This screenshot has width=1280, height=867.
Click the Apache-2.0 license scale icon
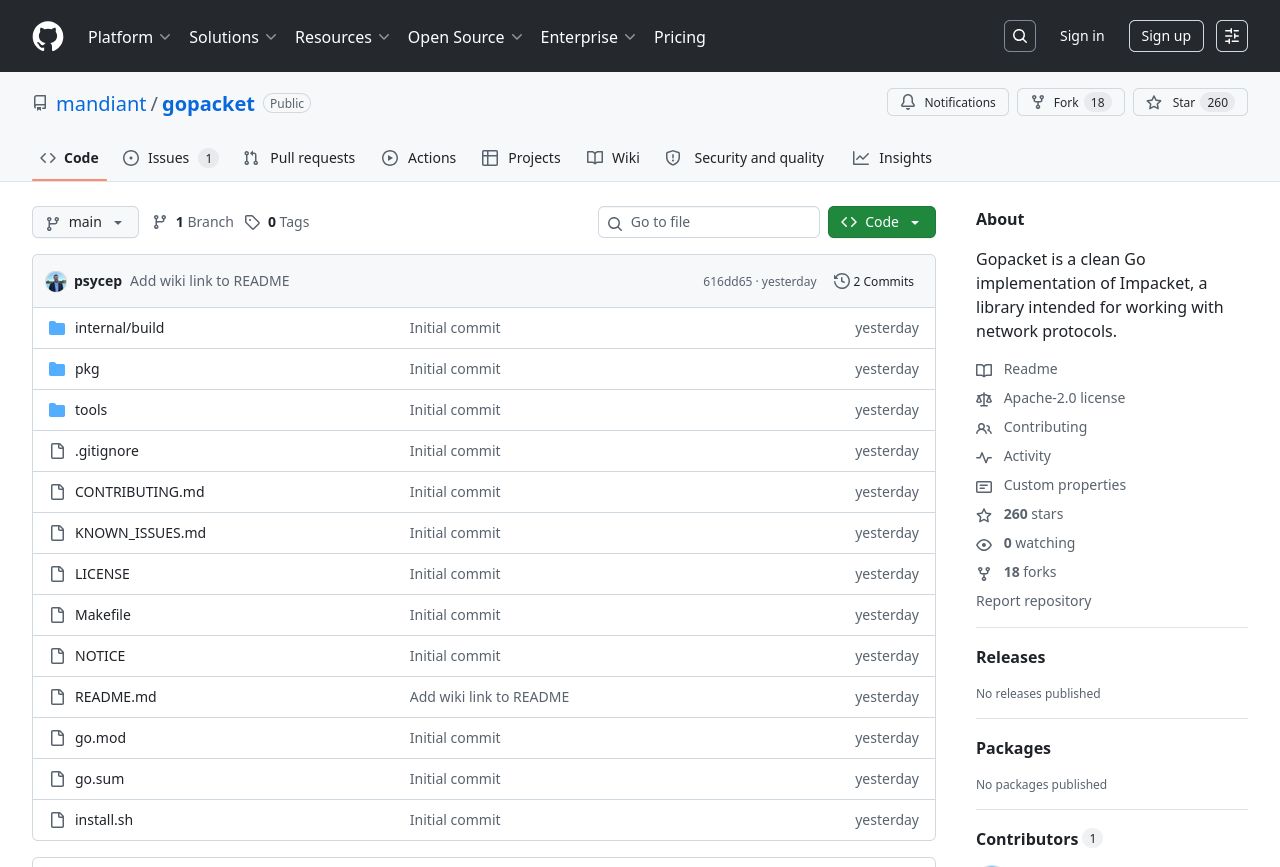click(x=984, y=399)
